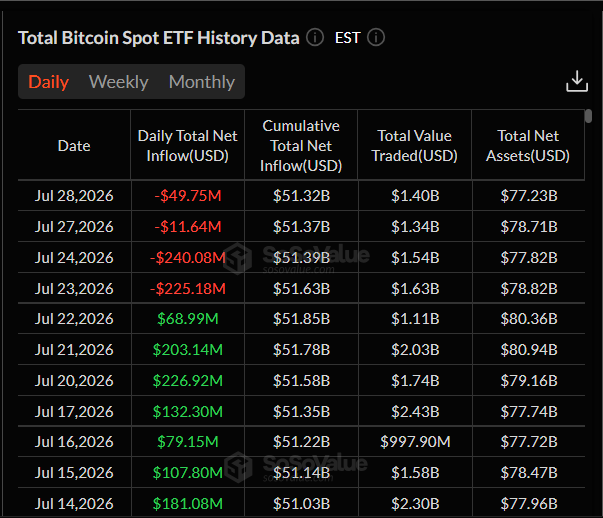Select the Jul 14,2026 date cell
Viewport: 603px width, 518px height.
(x=74, y=504)
